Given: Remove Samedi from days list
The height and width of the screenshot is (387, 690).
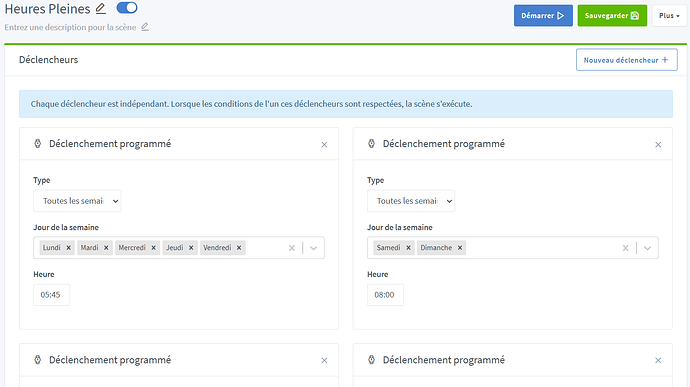Looking at the screenshot, I should [x=408, y=248].
